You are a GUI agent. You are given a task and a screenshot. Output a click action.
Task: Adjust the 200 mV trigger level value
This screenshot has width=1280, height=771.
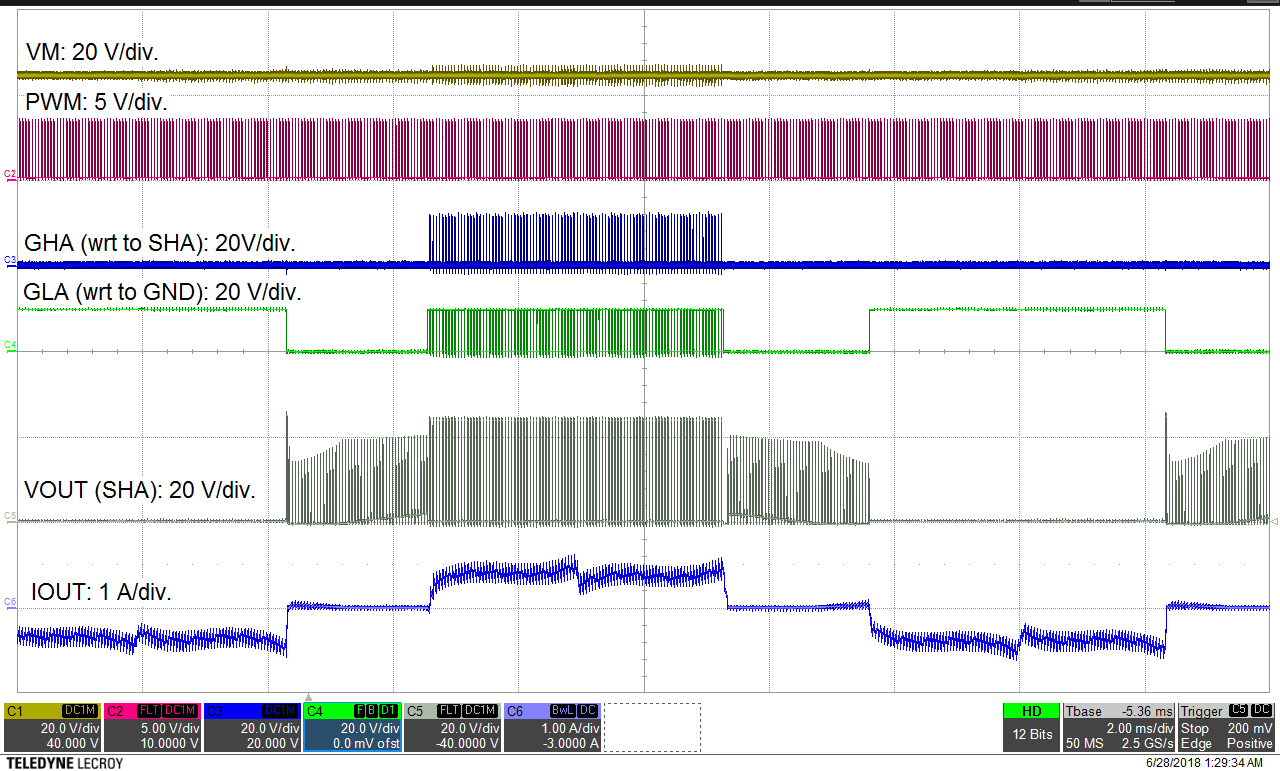click(1252, 728)
